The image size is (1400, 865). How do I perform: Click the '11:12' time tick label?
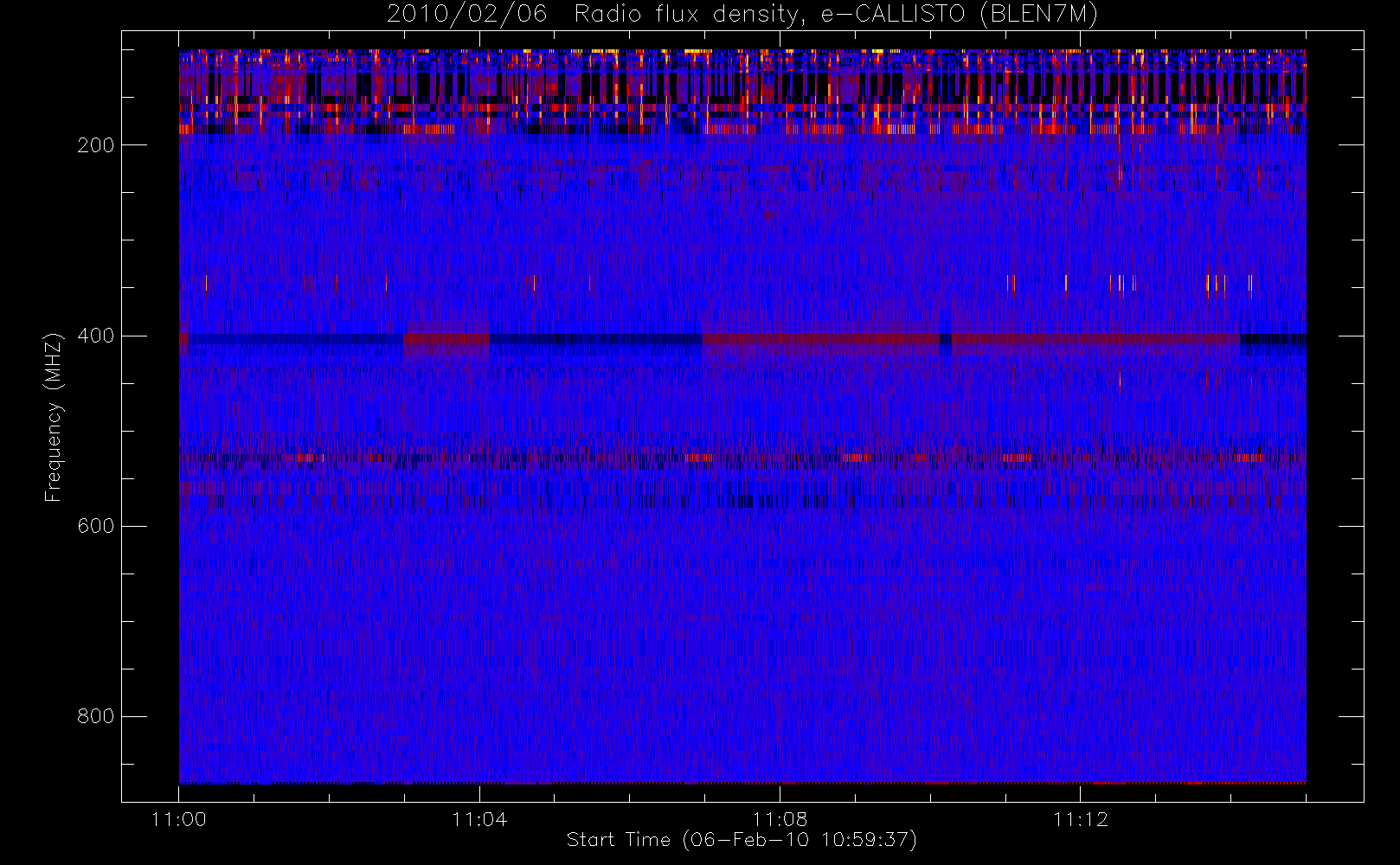click(x=1080, y=819)
